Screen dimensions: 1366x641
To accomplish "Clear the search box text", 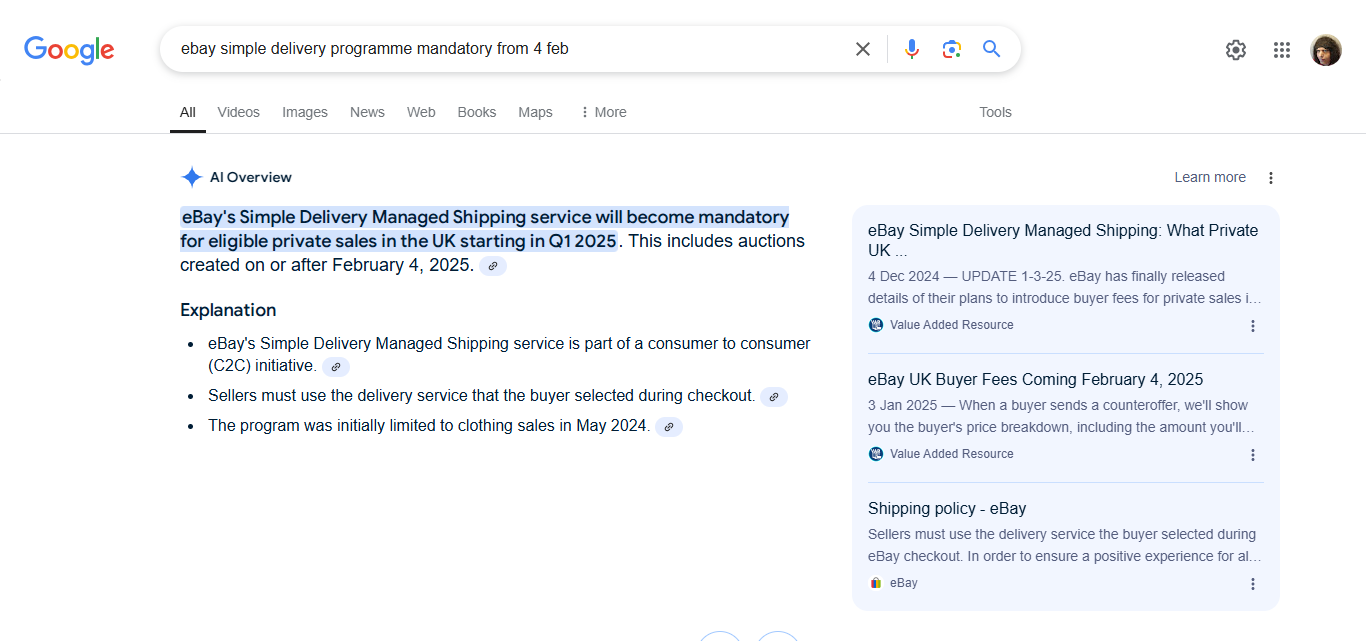I will click(x=863, y=49).
